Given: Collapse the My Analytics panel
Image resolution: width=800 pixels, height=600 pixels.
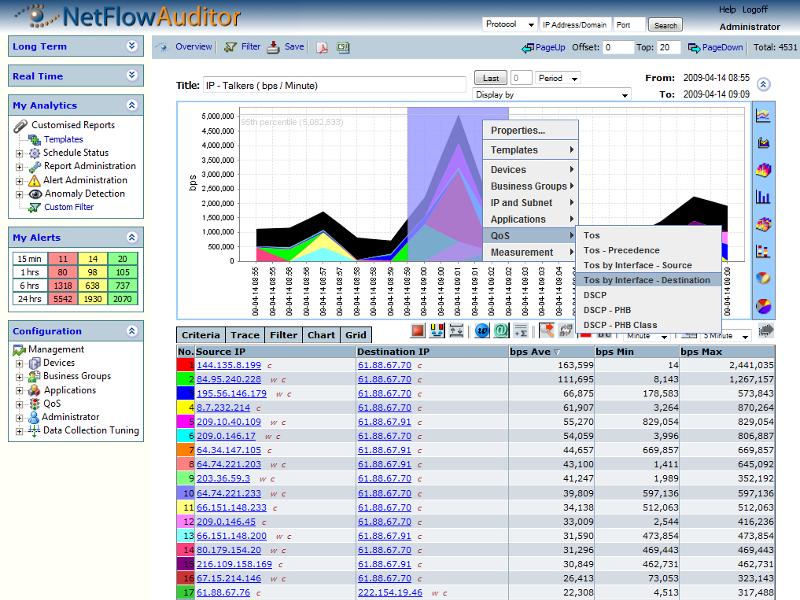Looking at the screenshot, I should click(132, 105).
